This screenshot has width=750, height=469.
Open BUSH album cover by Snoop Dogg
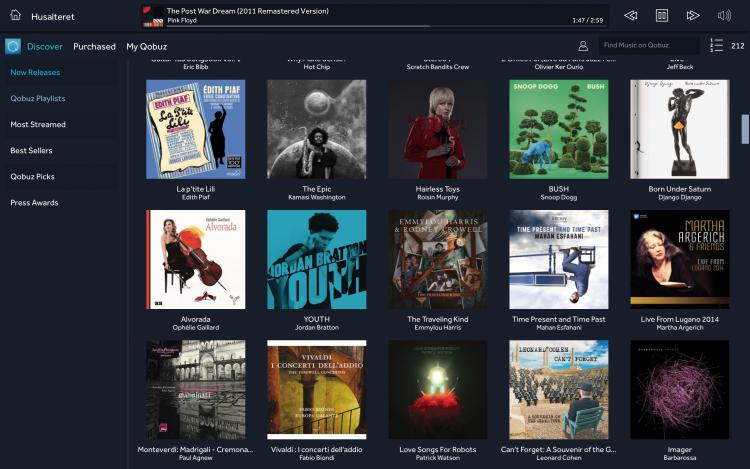[x=559, y=129]
